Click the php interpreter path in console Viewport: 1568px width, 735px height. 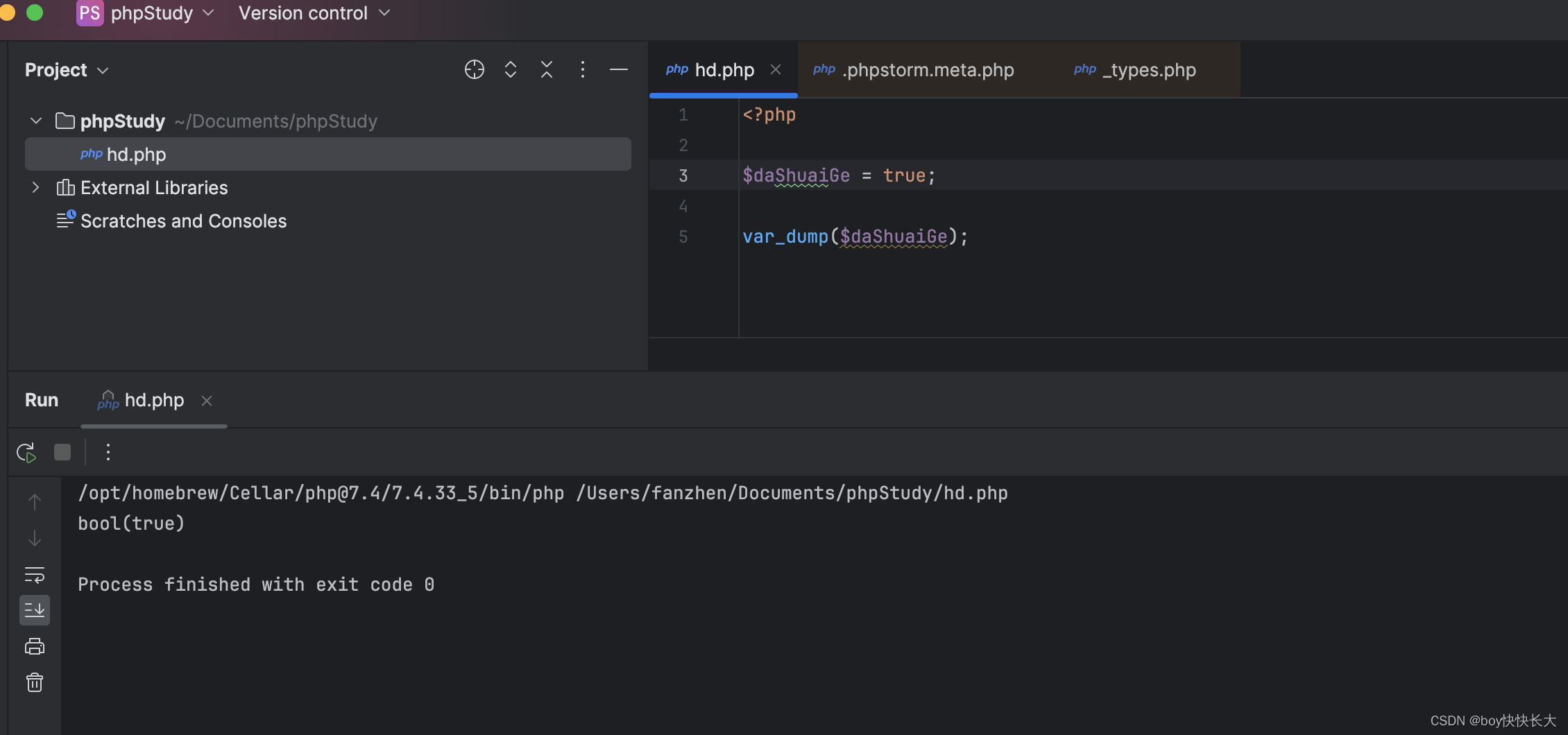point(321,493)
